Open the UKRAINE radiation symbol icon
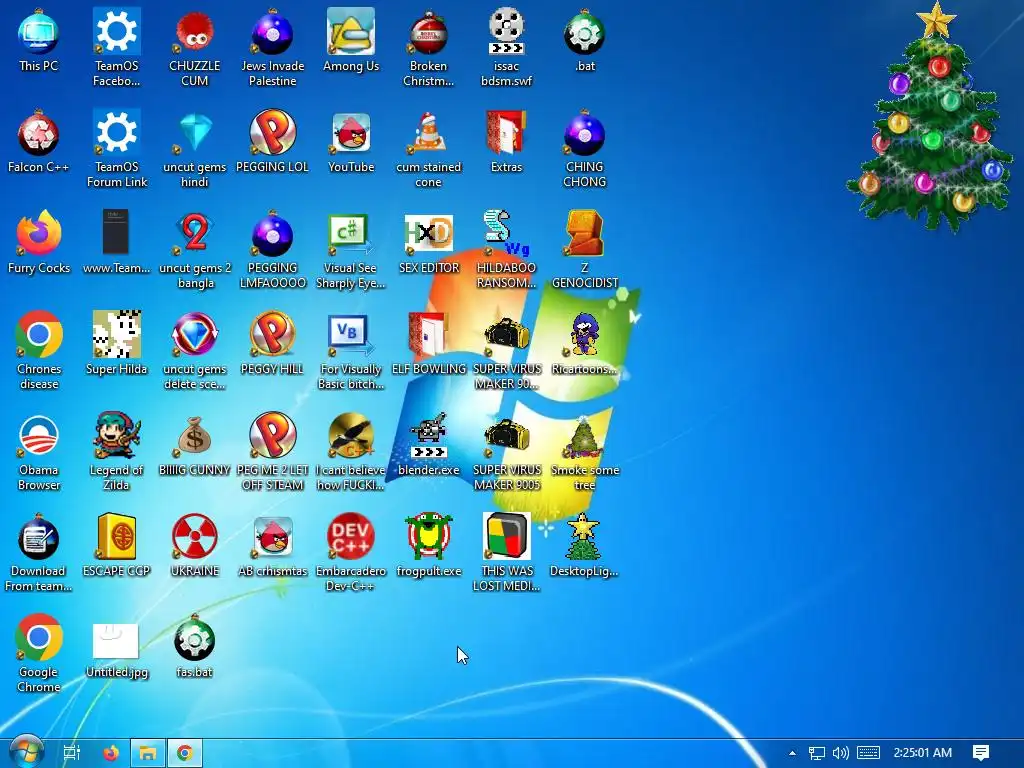 [195, 537]
